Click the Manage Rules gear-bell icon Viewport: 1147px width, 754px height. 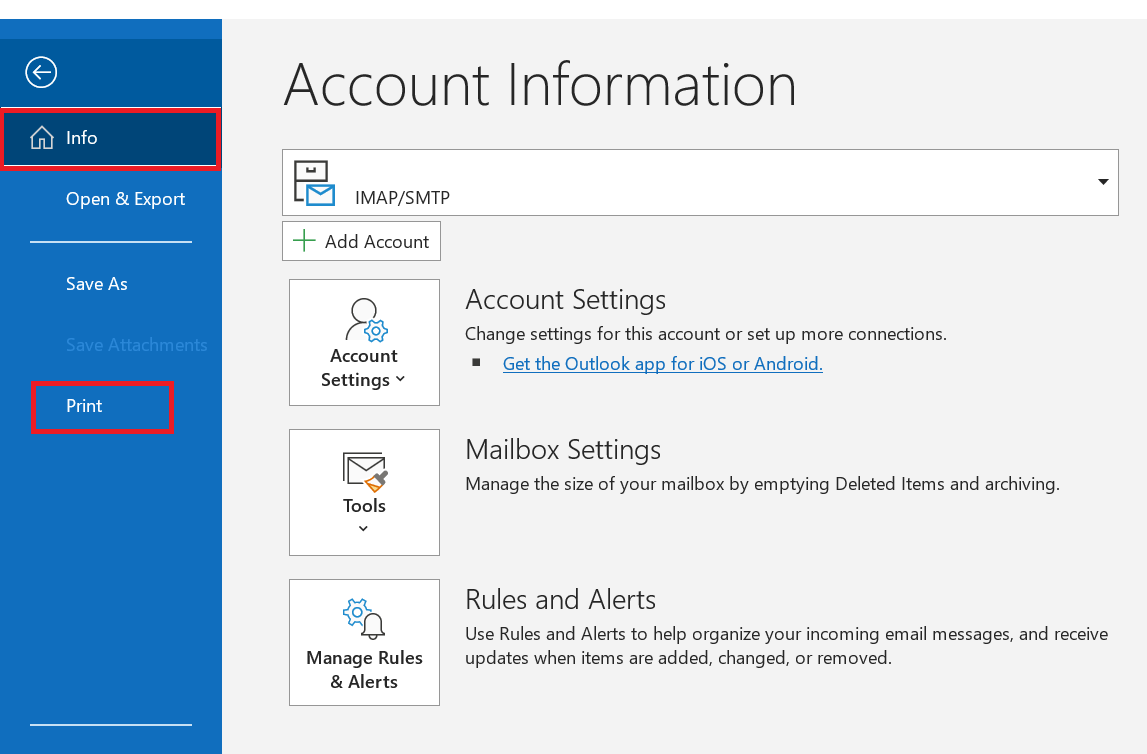pyautogui.click(x=364, y=619)
